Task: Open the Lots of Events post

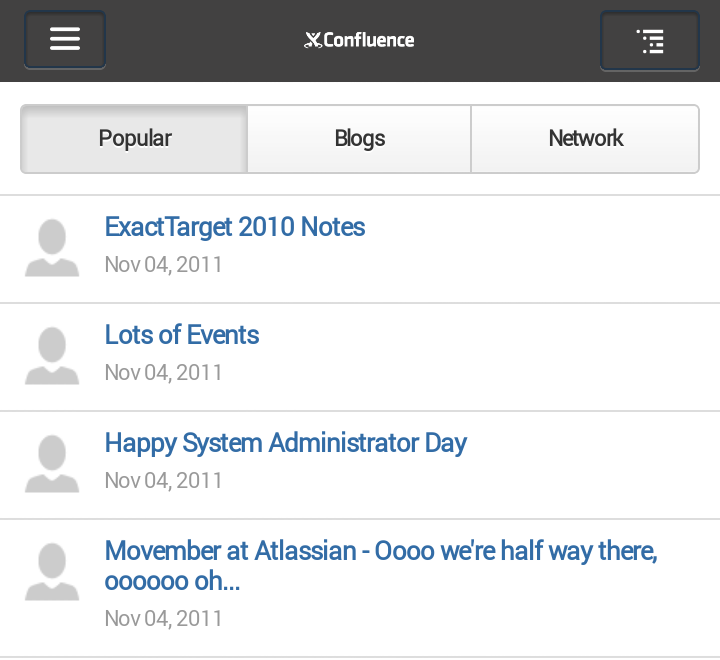Action: [182, 335]
